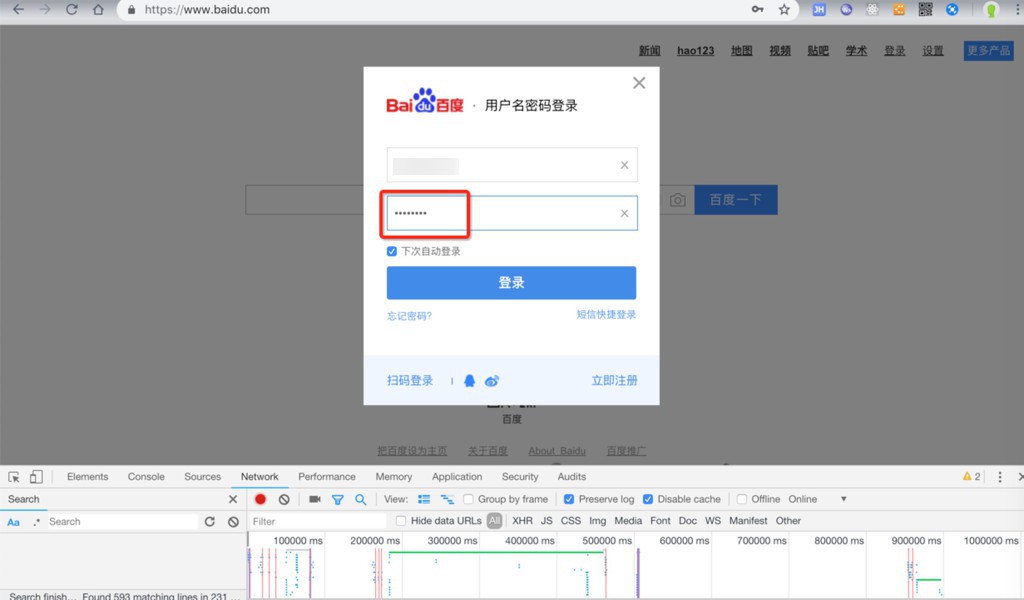Viewport: 1024px width, 600px height.
Task: Click the 忘记密码? link
Action: coord(409,316)
